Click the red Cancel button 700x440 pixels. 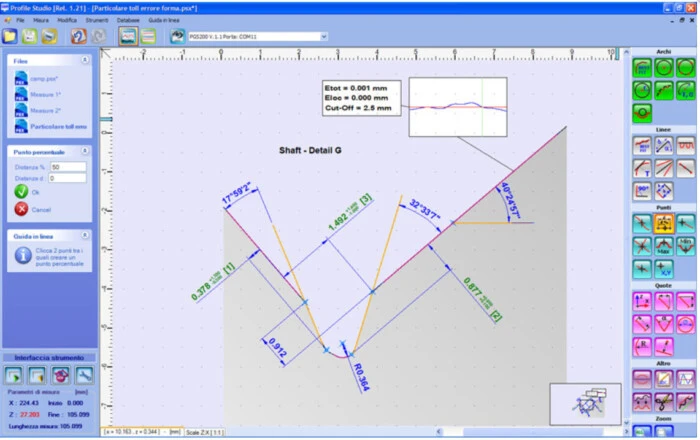coord(22,209)
